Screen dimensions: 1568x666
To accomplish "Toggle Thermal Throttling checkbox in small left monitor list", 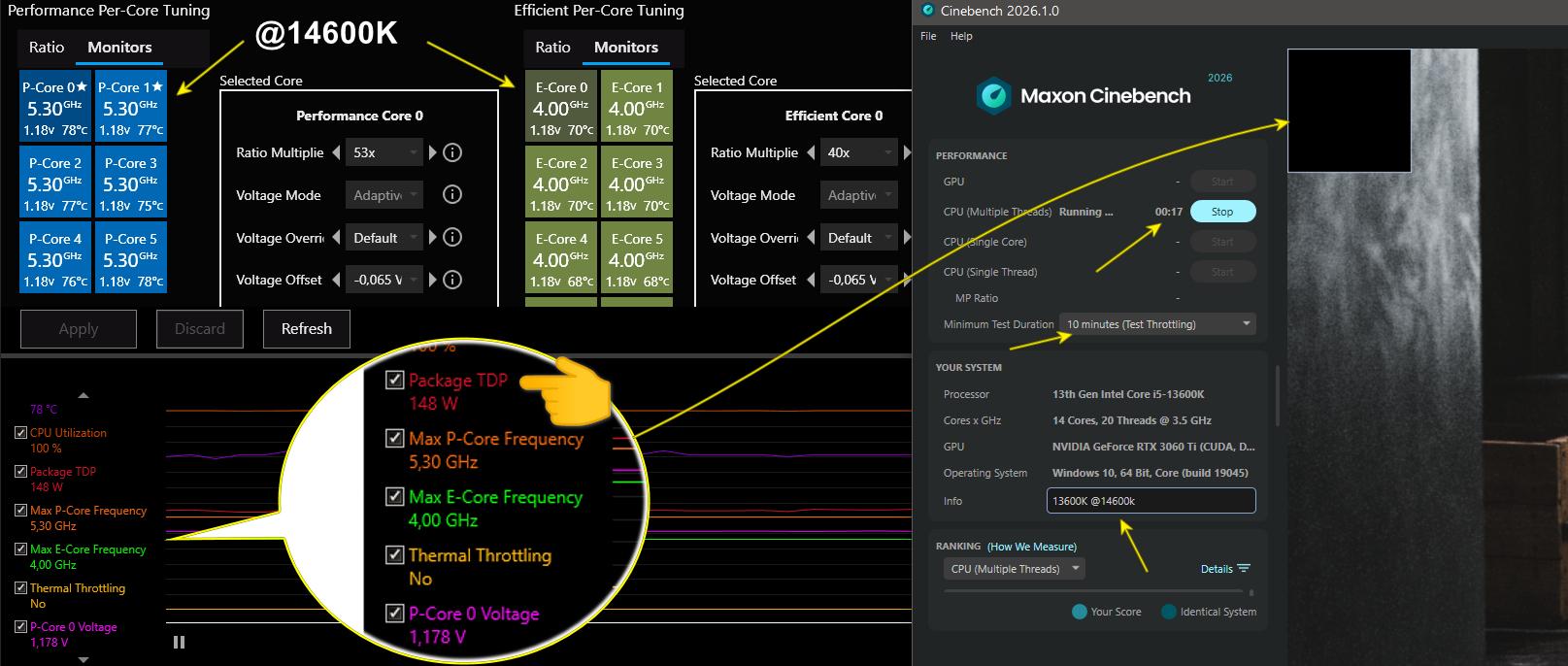I will pos(20,588).
